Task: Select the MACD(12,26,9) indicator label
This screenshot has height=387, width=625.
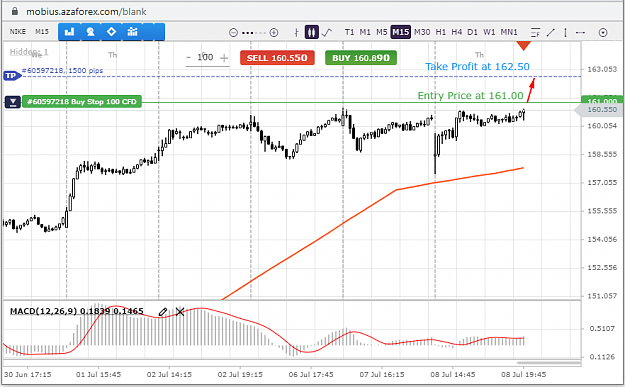Action: click(x=77, y=311)
